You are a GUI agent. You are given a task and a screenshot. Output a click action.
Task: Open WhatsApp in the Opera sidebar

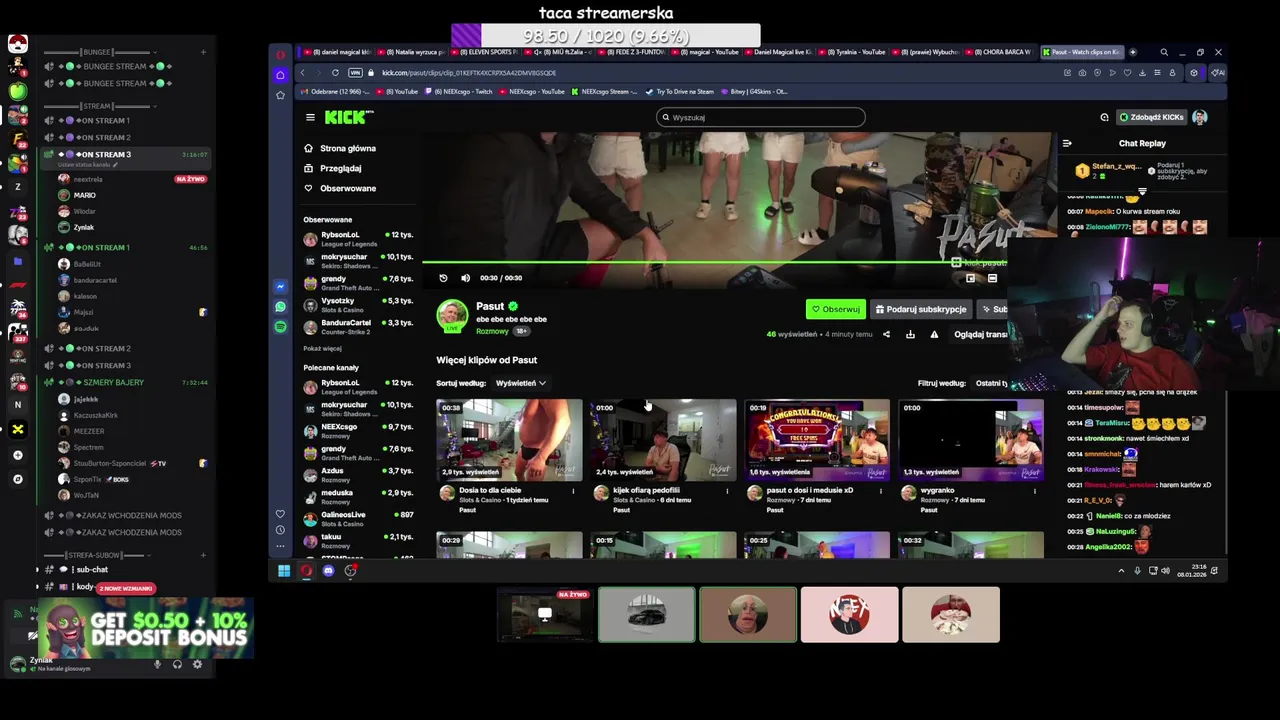tap(280, 307)
